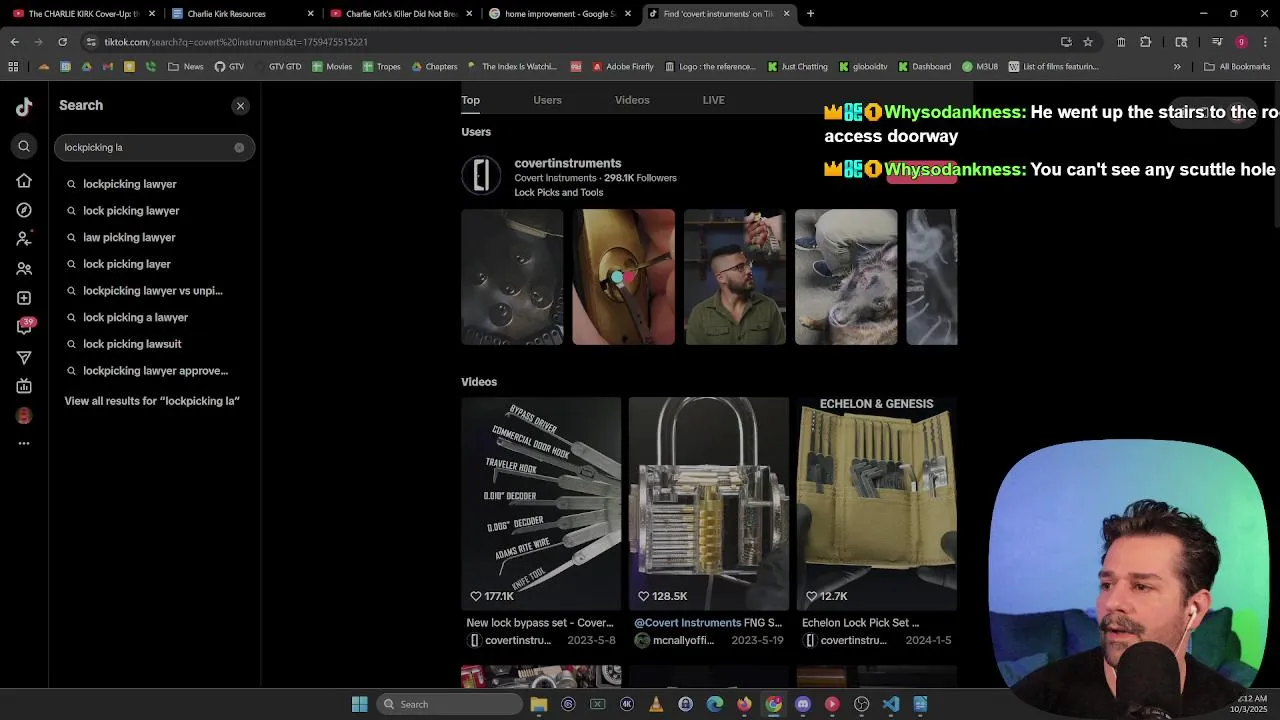Clear the search box text with the x icon

pyautogui.click(x=239, y=147)
